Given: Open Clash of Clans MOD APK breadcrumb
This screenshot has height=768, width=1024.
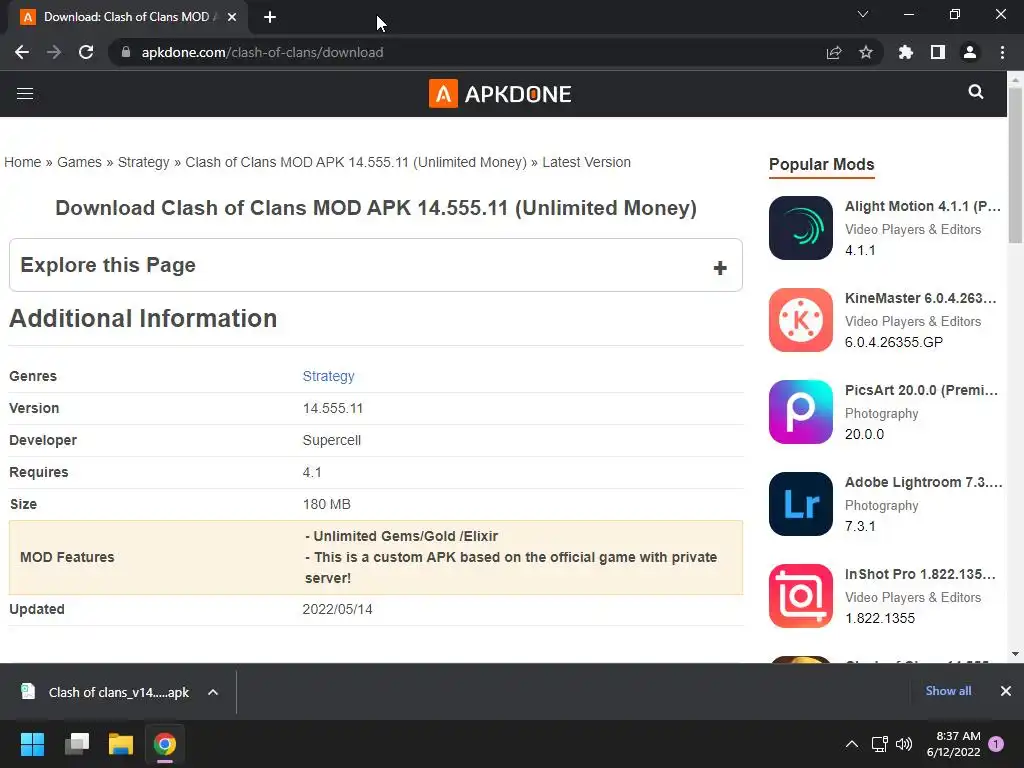Looking at the screenshot, I should point(356,162).
